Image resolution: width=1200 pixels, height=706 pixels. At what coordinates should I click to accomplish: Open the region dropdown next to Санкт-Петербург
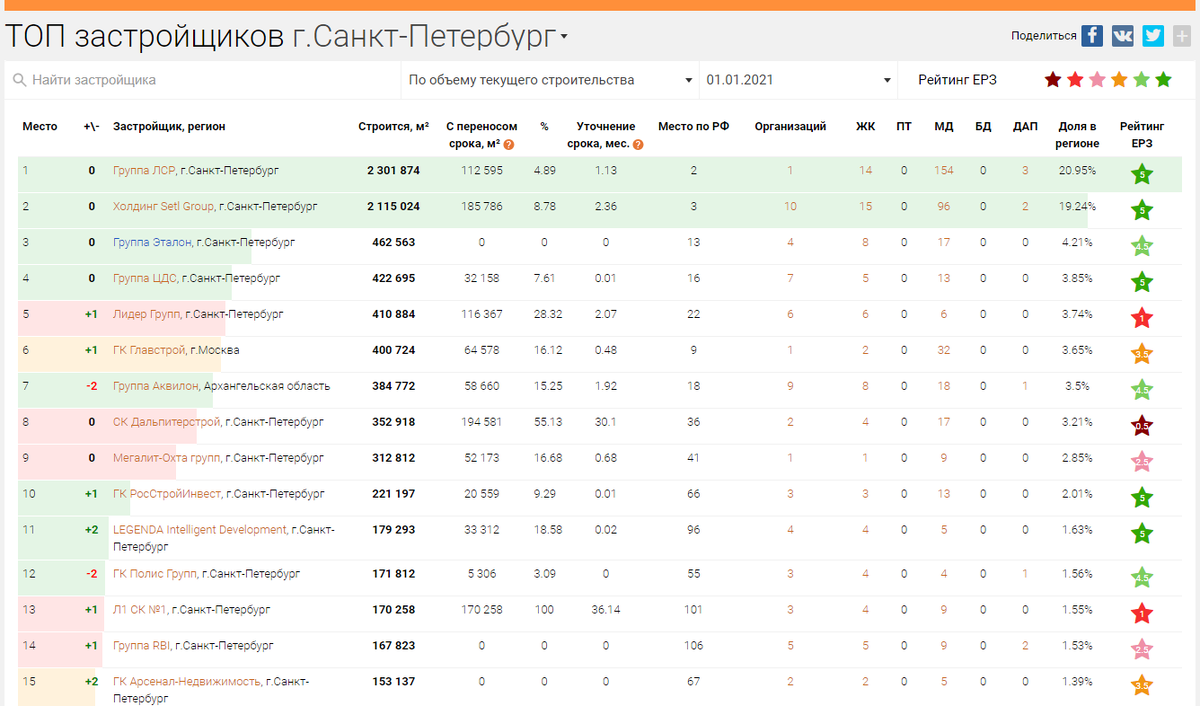[564, 38]
